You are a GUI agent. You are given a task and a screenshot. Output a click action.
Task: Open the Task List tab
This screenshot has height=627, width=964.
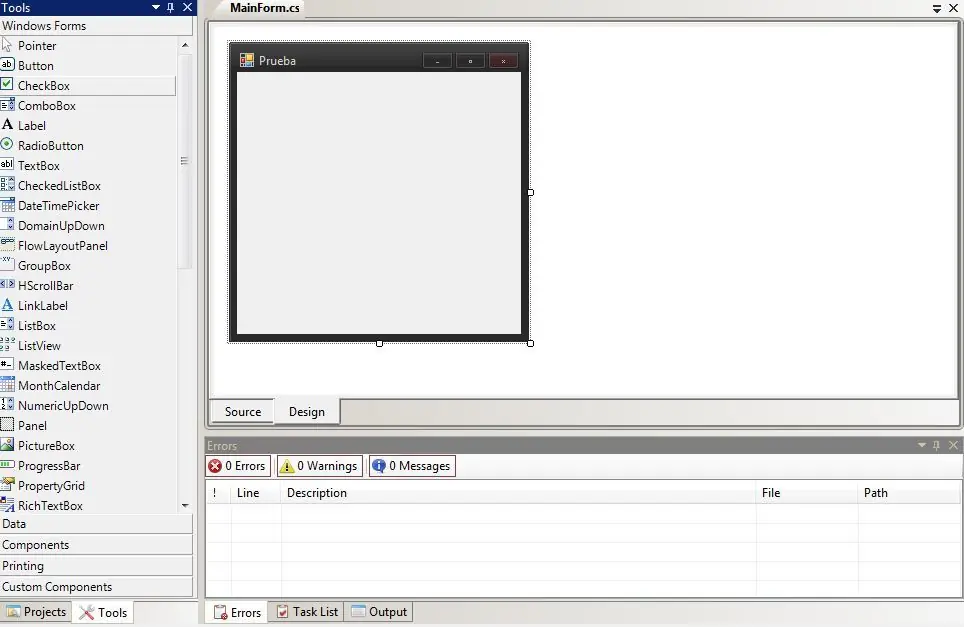click(x=307, y=612)
